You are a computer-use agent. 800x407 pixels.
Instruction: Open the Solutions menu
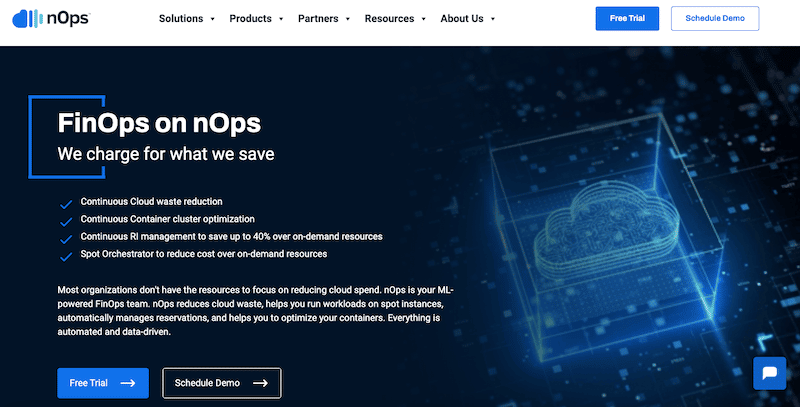[x=181, y=18]
